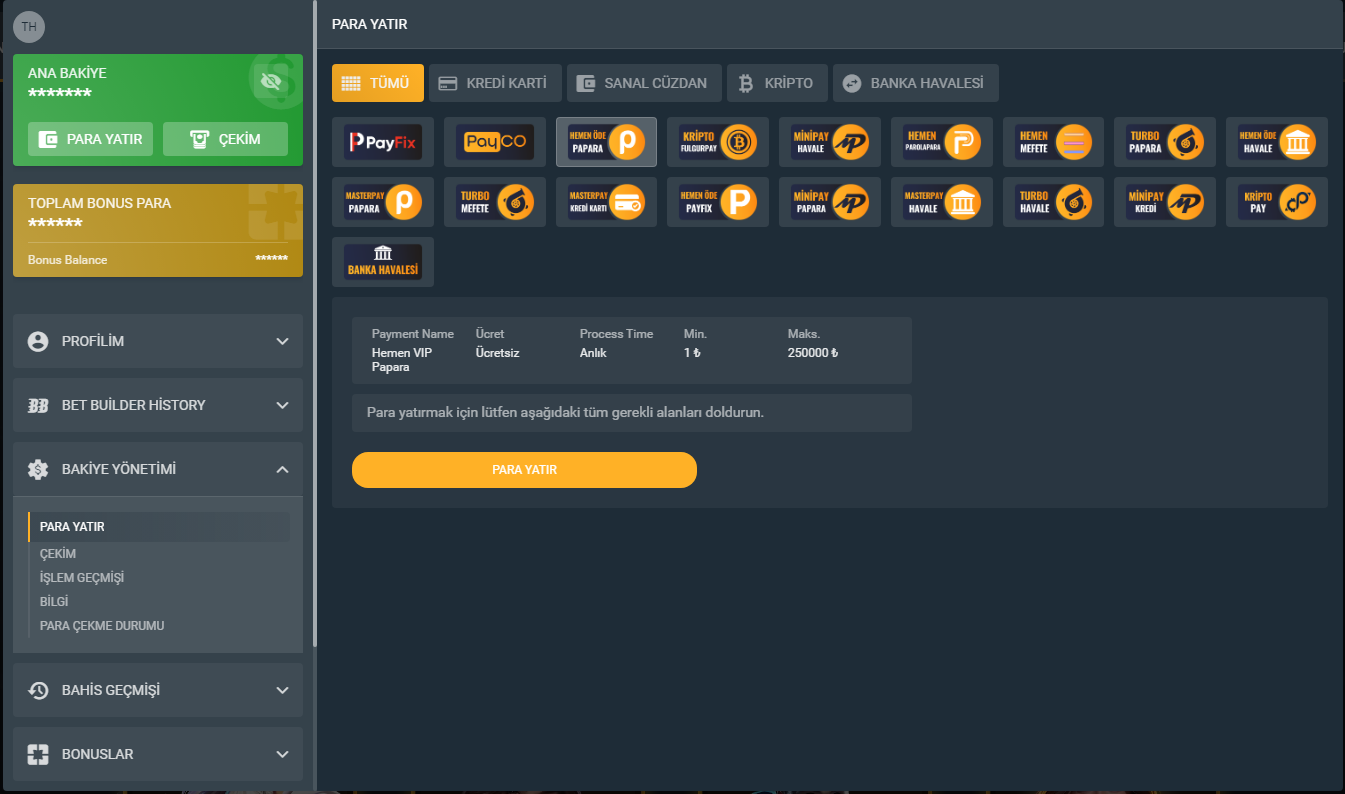This screenshot has height=794, width=1345.
Task: Choose the Hemen Öde Papara method
Action: click(606, 142)
